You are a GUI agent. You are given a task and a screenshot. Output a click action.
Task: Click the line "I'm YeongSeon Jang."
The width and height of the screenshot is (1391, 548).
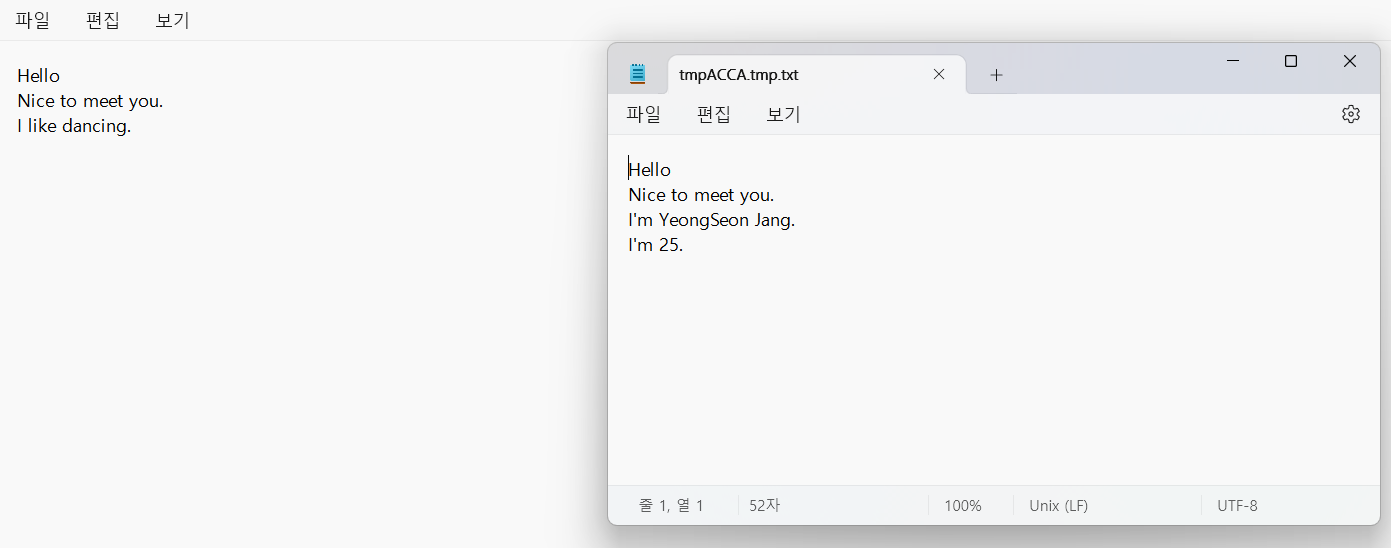click(x=712, y=220)
